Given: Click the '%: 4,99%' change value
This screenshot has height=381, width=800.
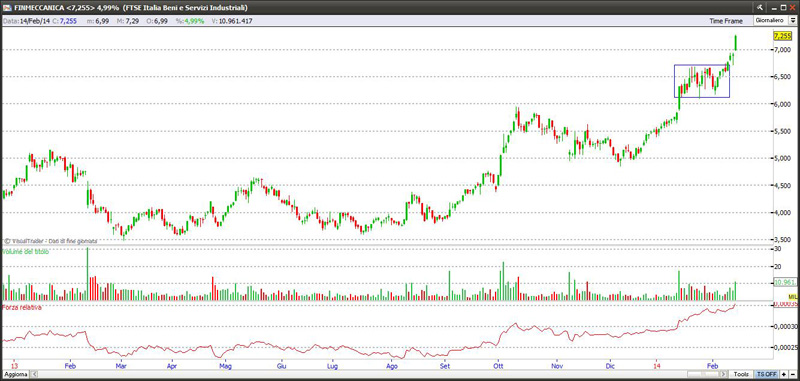Looking at the screenshot, I should click(190, 21).
